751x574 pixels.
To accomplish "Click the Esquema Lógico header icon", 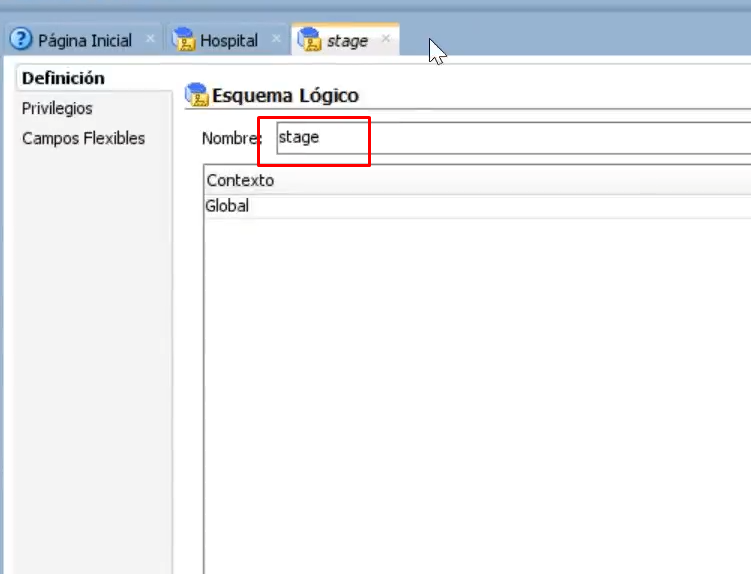I will [197, 94].
